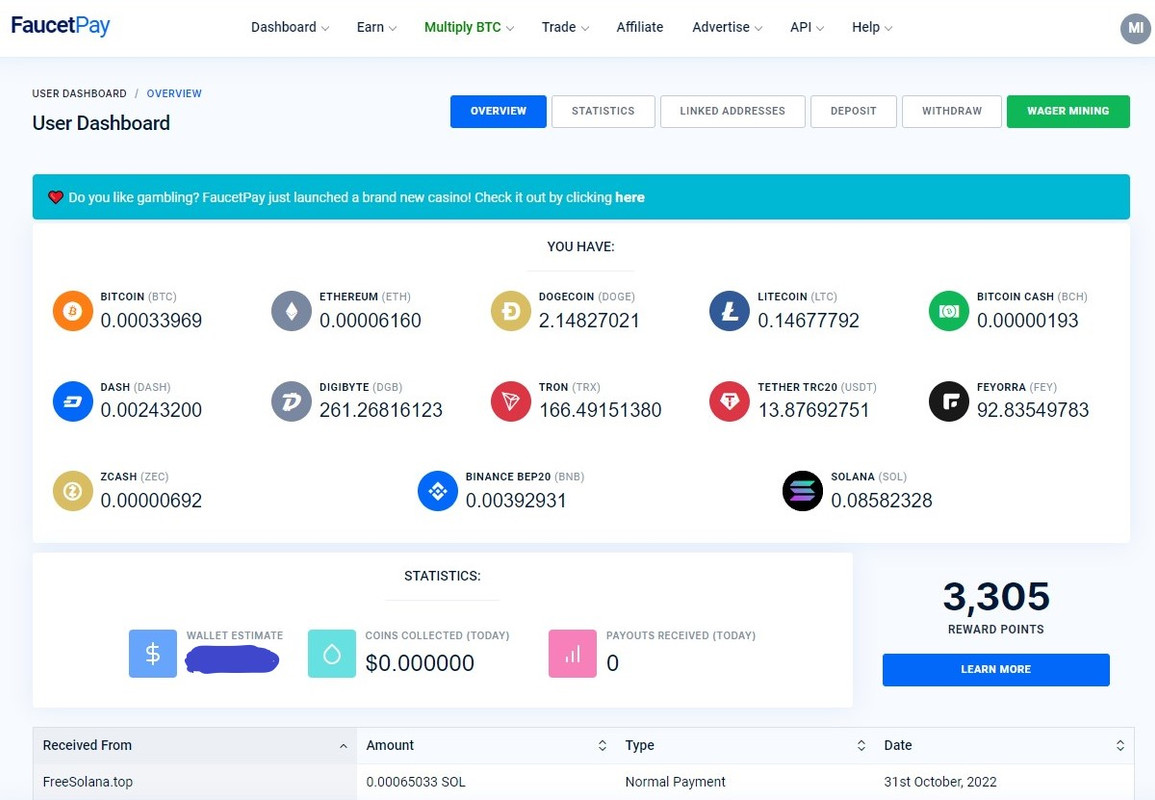The image size is (1155, 800).
Task: Open the Withdraw tab
Action: coord(952,111)
